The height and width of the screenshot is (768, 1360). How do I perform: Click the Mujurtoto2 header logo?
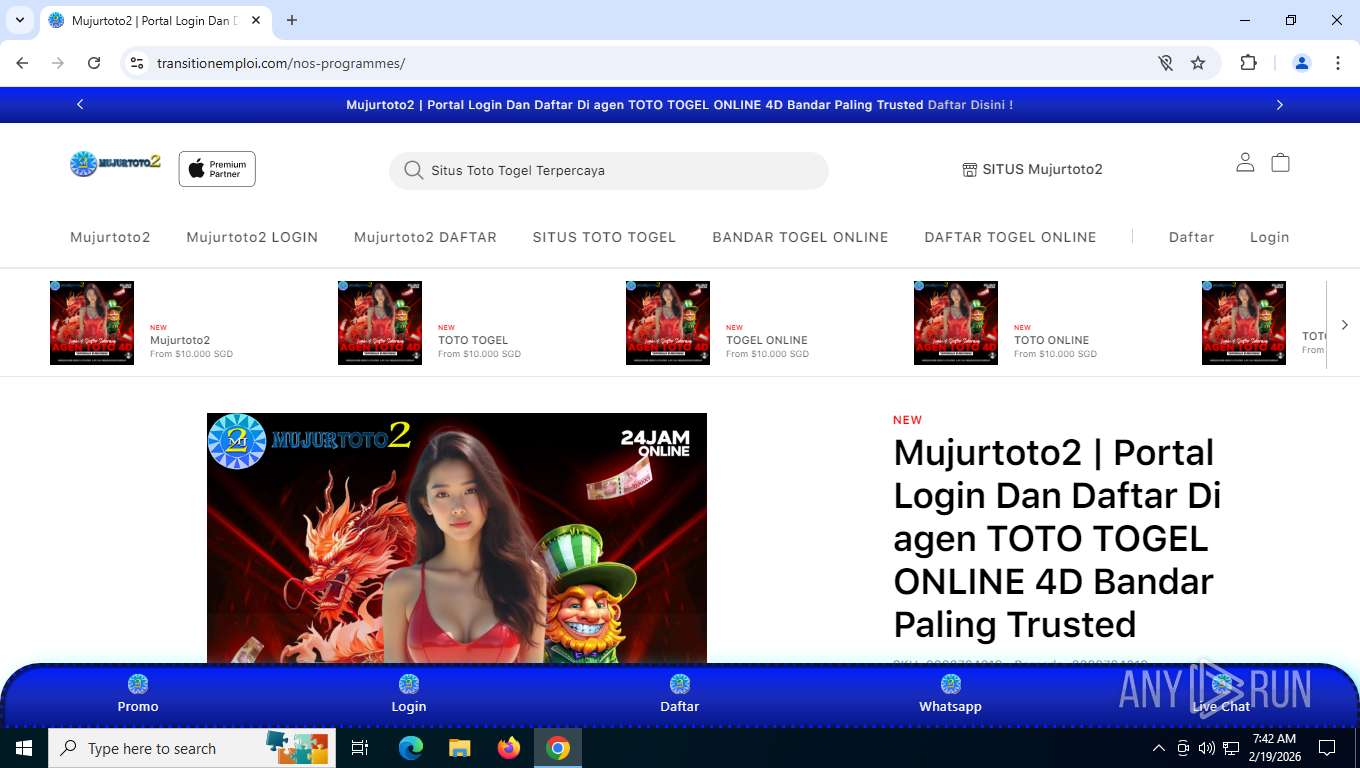(115, 163)
